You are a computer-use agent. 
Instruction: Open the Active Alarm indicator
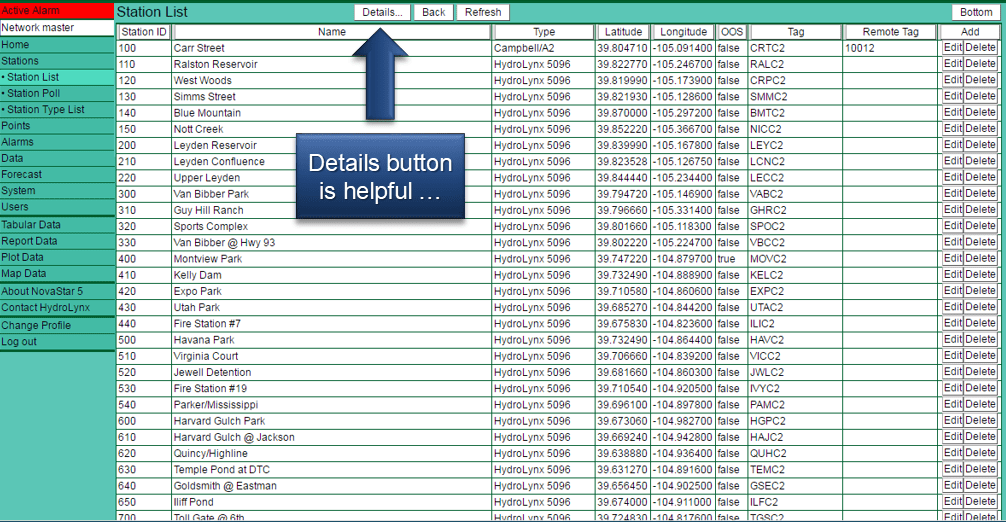click(x=57, y=10)
